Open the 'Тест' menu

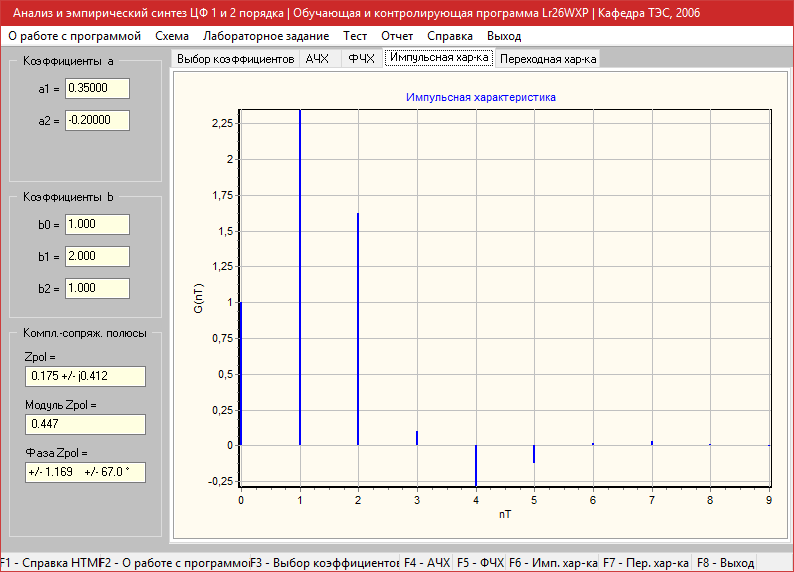pyautogui.click(x=354, y=36)
